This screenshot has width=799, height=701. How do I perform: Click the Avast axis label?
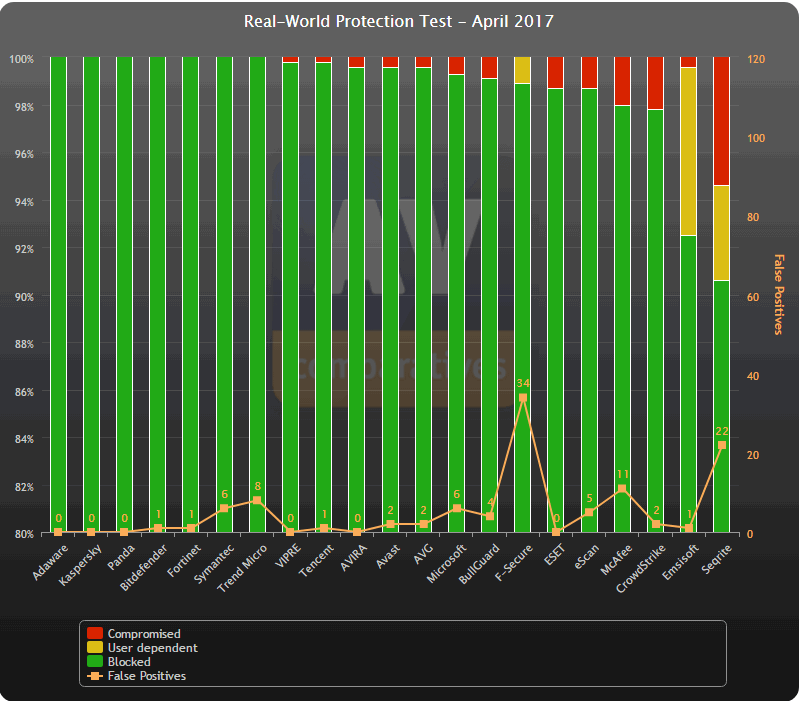(x=388, y=556)
